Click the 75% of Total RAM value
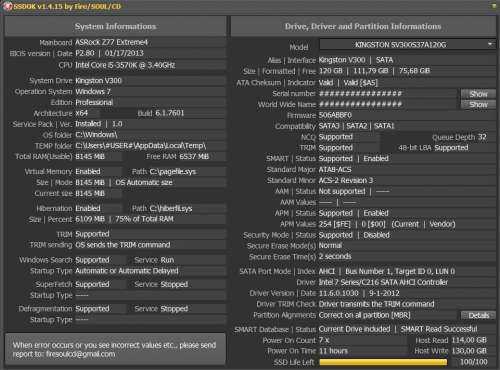The image size is (500, 370). click(144, 219)
